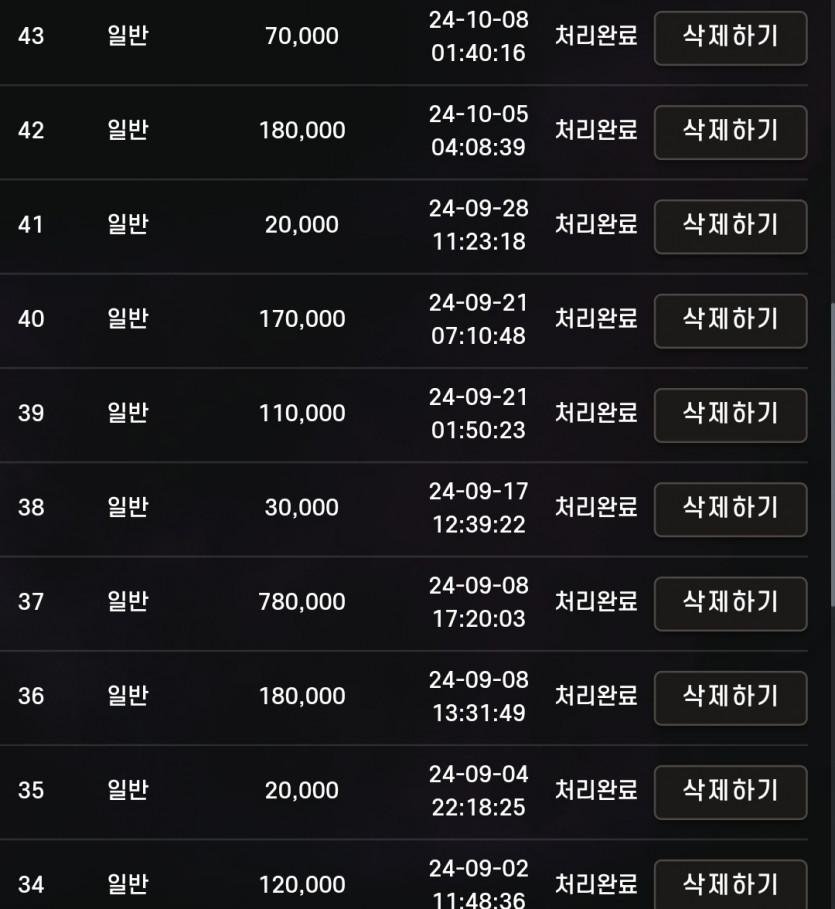Delete the 30,000 entry in row 38
The width and height of the screenshot is (835, 909).
point(730,509)
